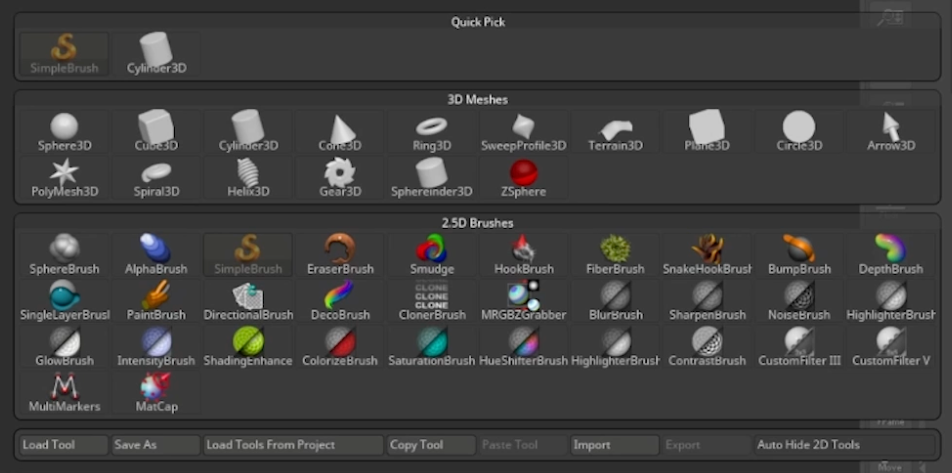
Task: Pick the FiberBrush tool
Action: pyautogui.click(x=615, y=255)
